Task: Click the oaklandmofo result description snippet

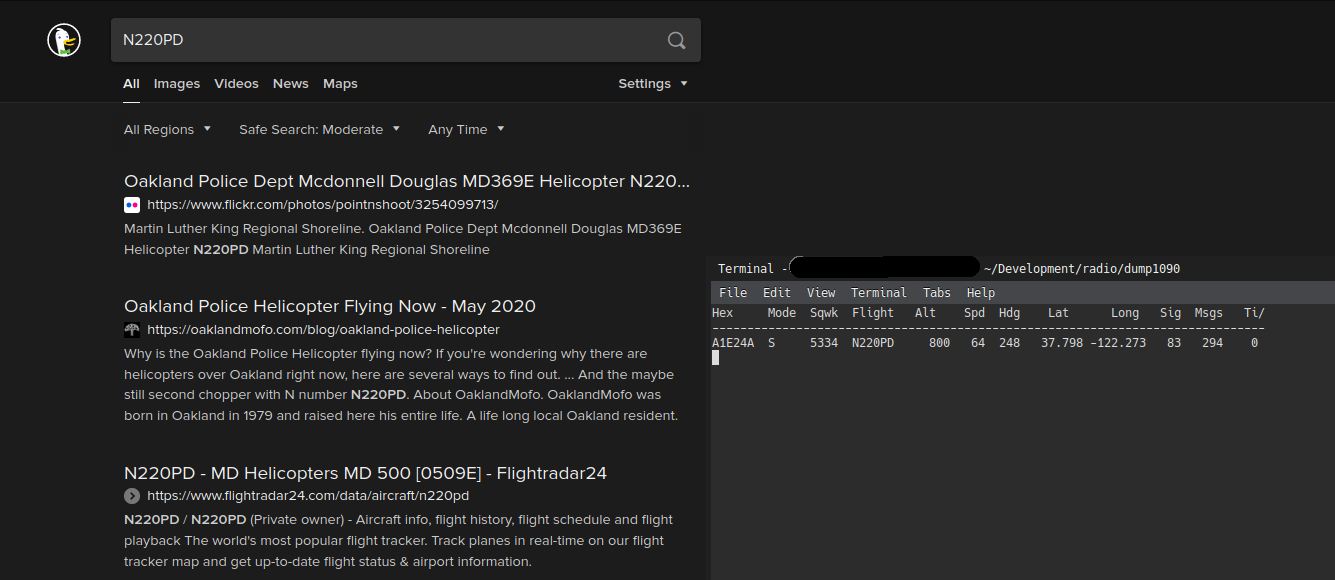Action: pyautogui.click(x=402, y=385)
